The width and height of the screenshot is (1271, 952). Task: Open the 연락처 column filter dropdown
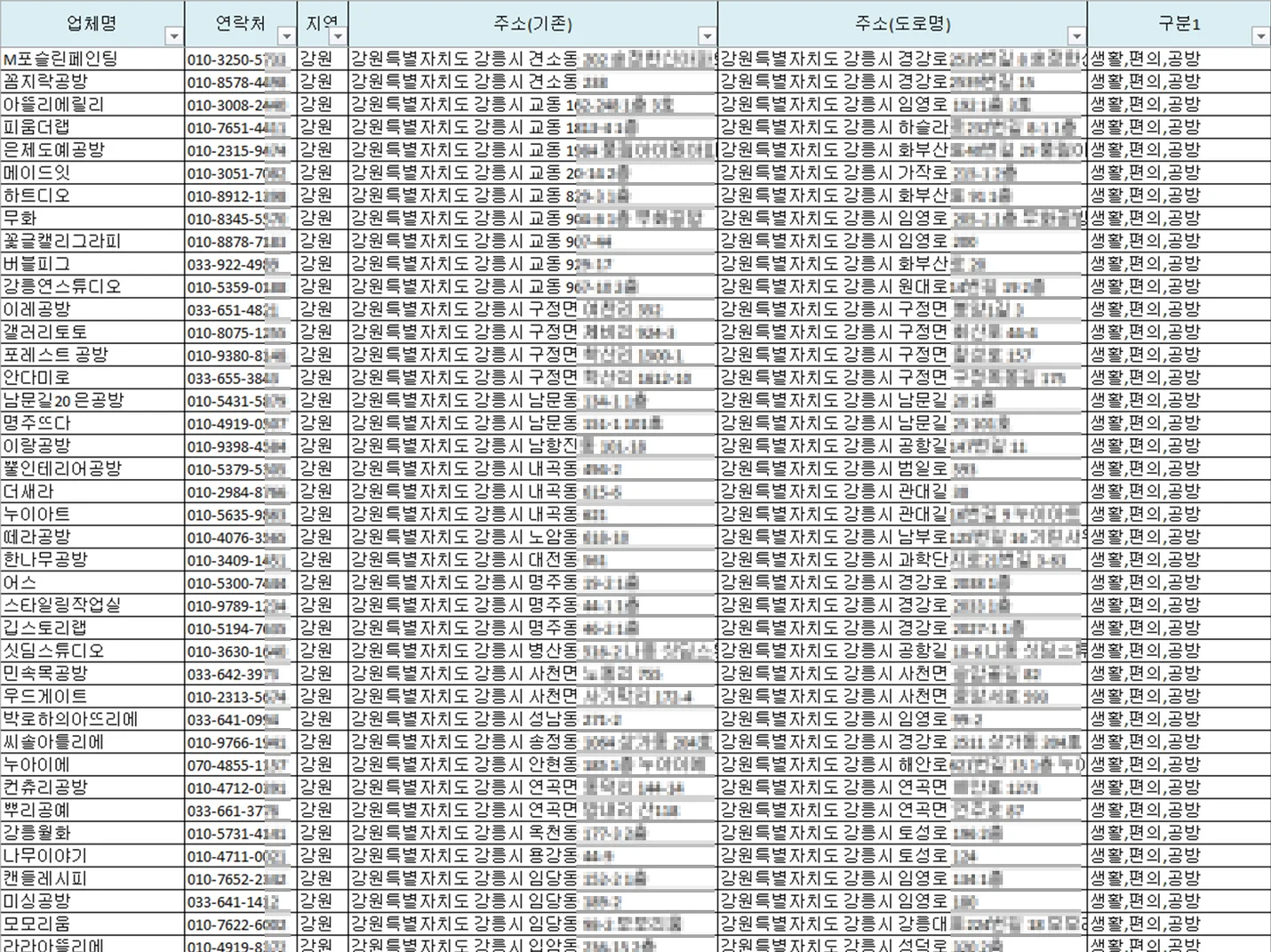click(x=286, y=36)
